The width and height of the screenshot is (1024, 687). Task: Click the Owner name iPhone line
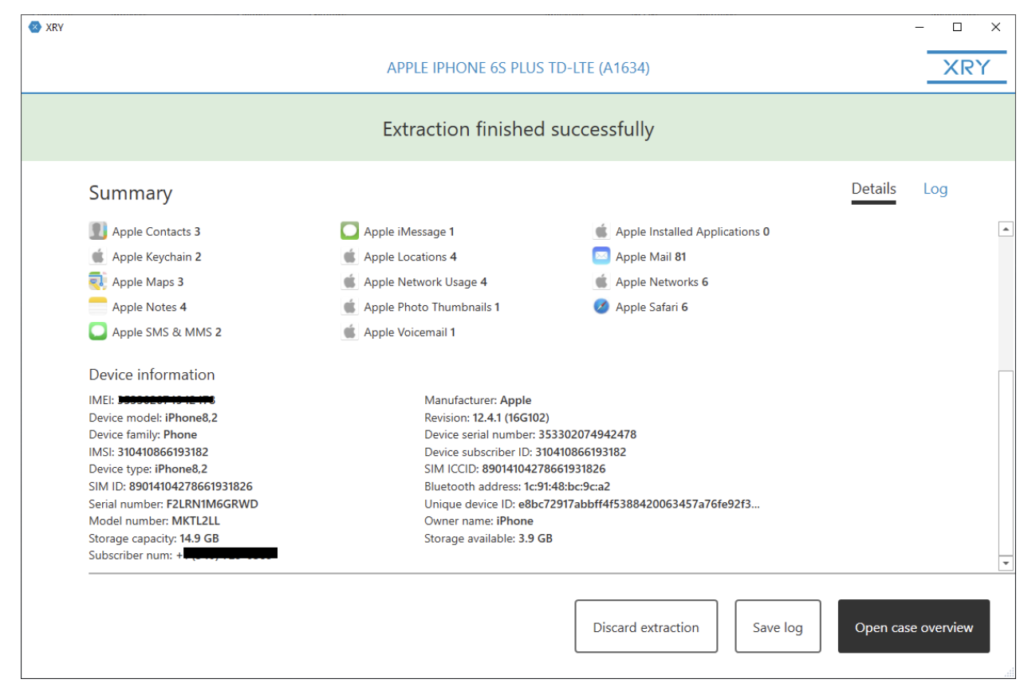point(479,520)
